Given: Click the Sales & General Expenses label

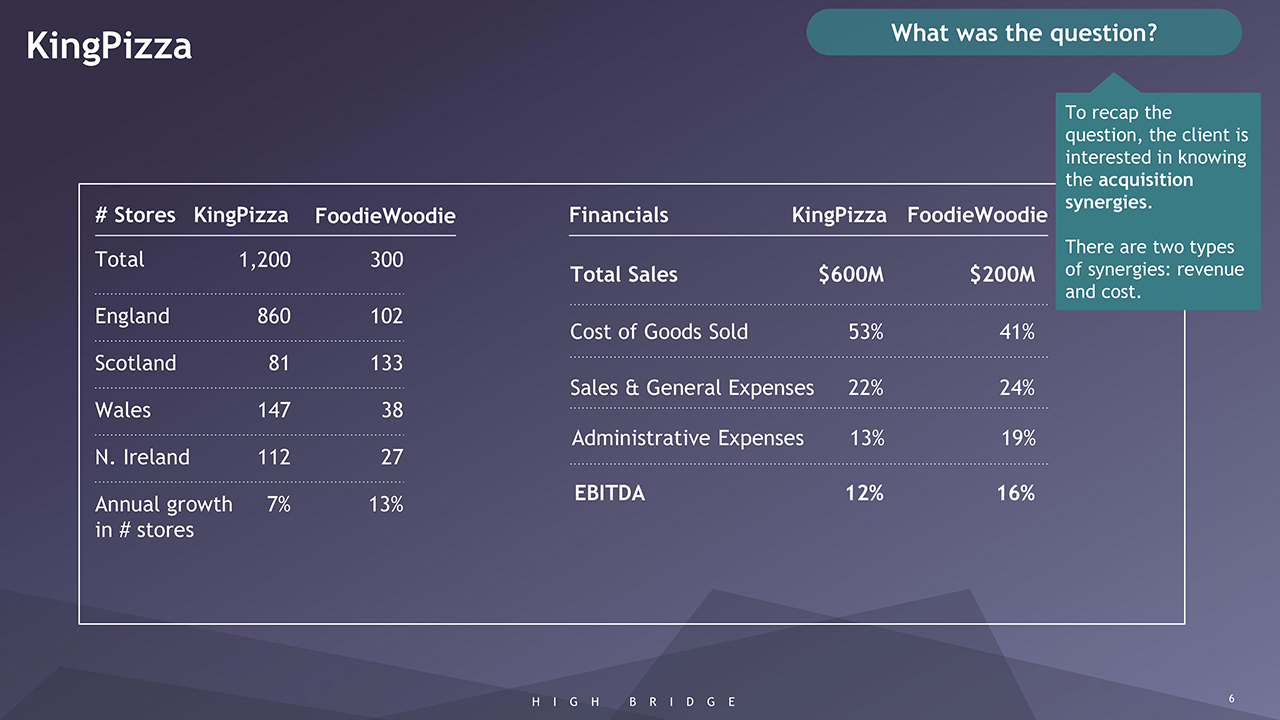Looking at the screenshot, I should [x=692, y=388].
